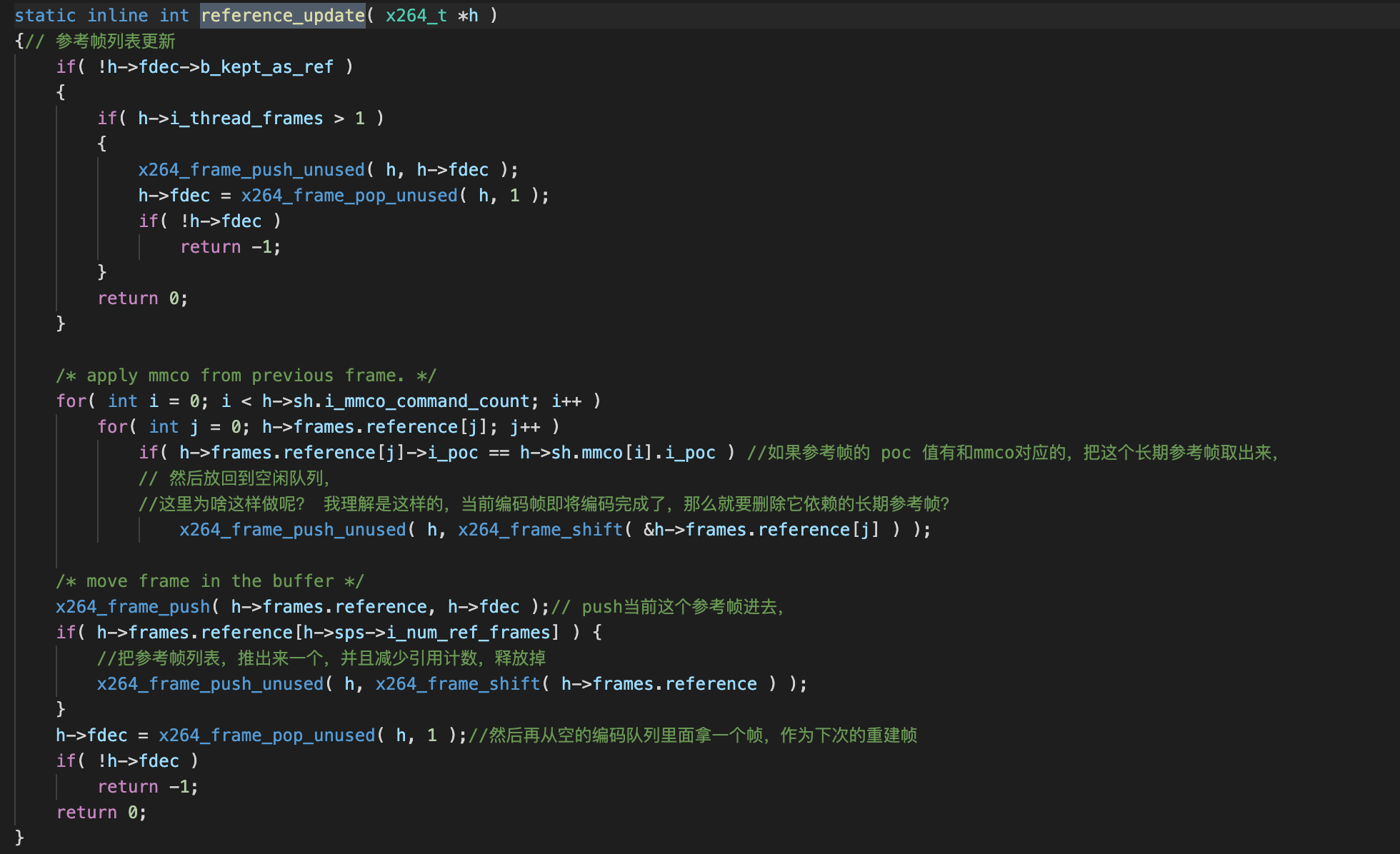The height and width of the screenshot is (854, 1400).
Task: Click the 参考帧列表更新 comment
Action: click(115, 41)
